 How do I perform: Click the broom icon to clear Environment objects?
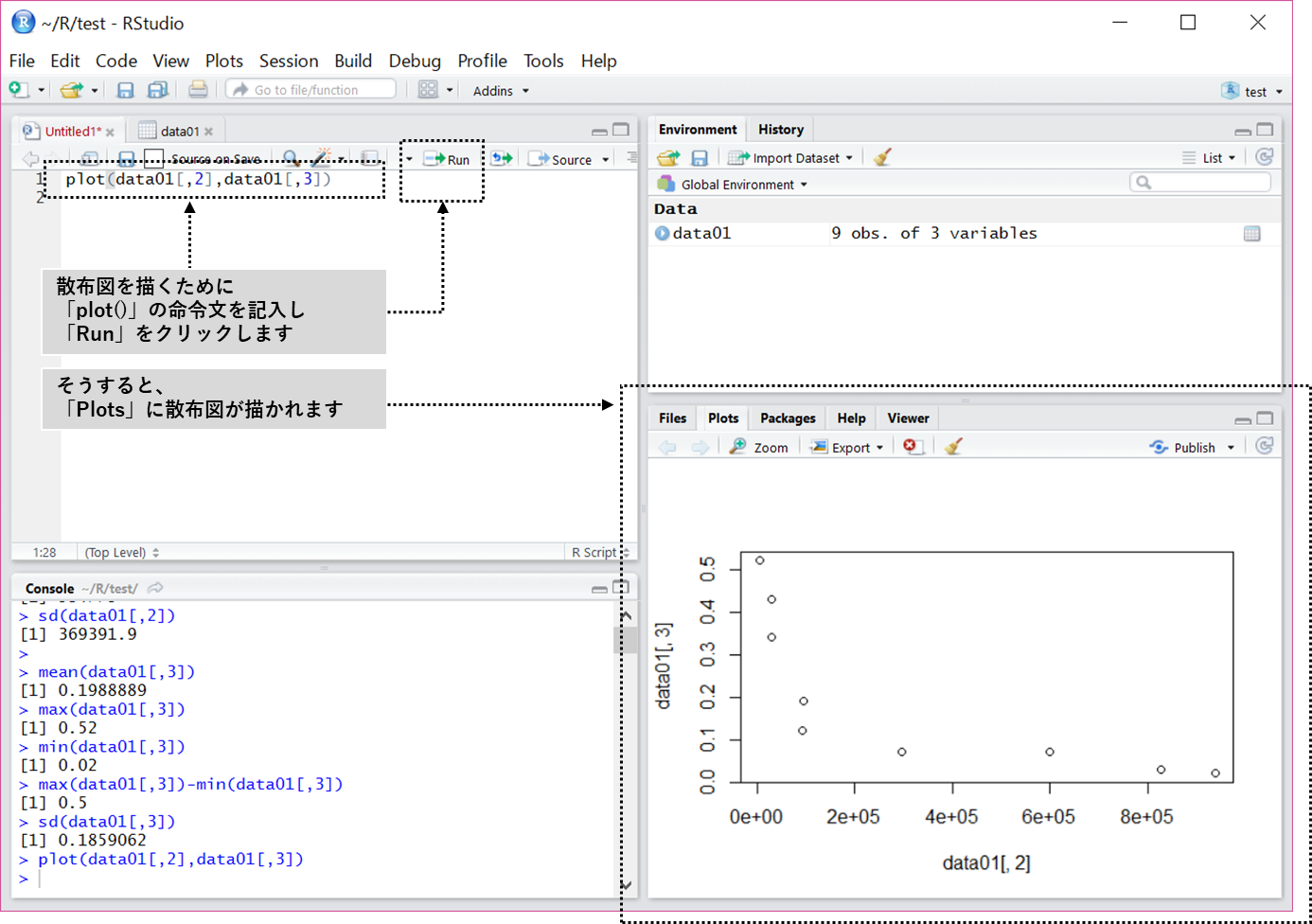pyautogui.click(x=882, y=158)
